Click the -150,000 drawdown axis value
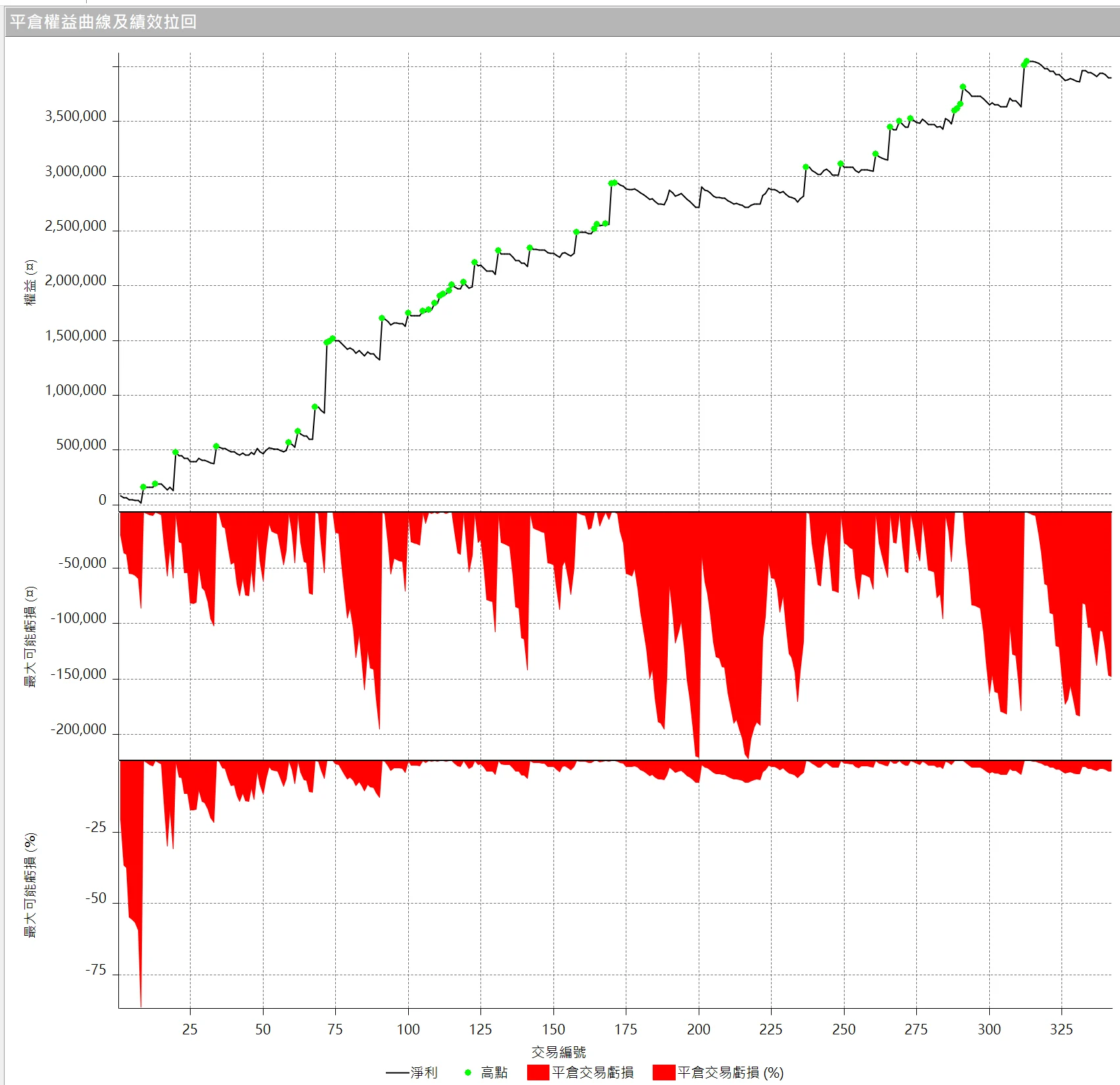Image resolution: width=1120 pixels, height=1085 pixels. 79,675
